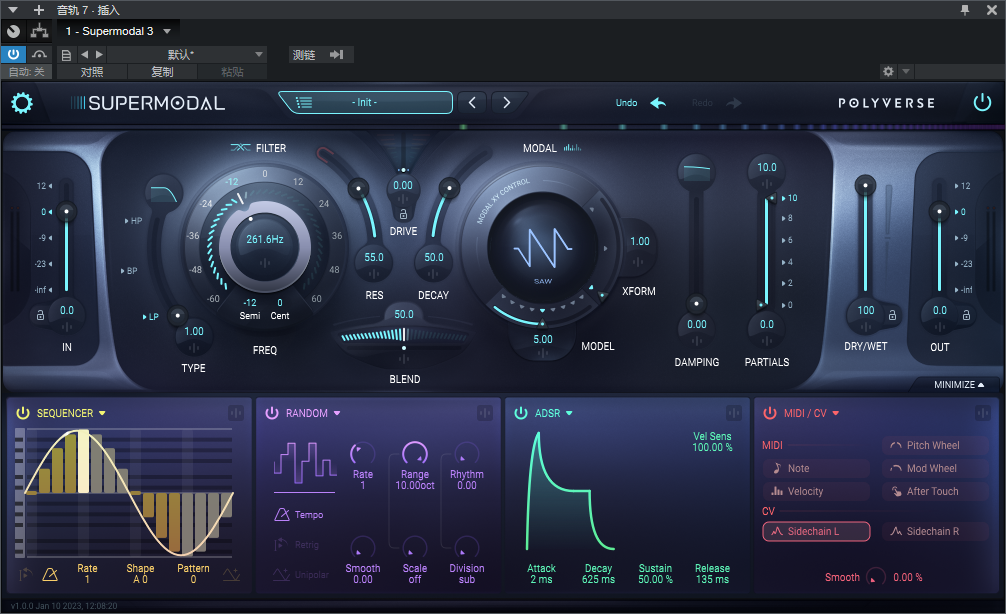
Task: Toggle the Unipolar option in RANDOM
Action: tap(300, 575)
